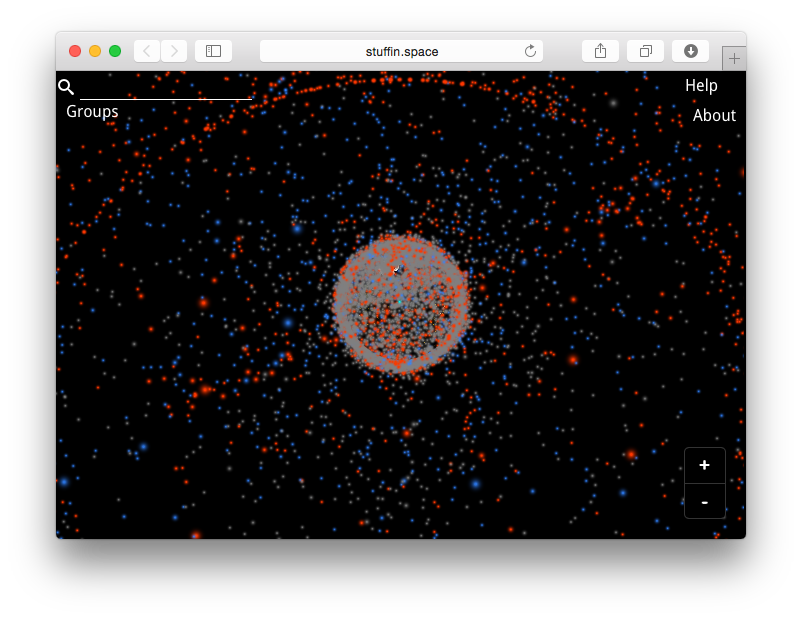Minimize the window with yellow button
802x619 pixels.
(x=95, y=51)
